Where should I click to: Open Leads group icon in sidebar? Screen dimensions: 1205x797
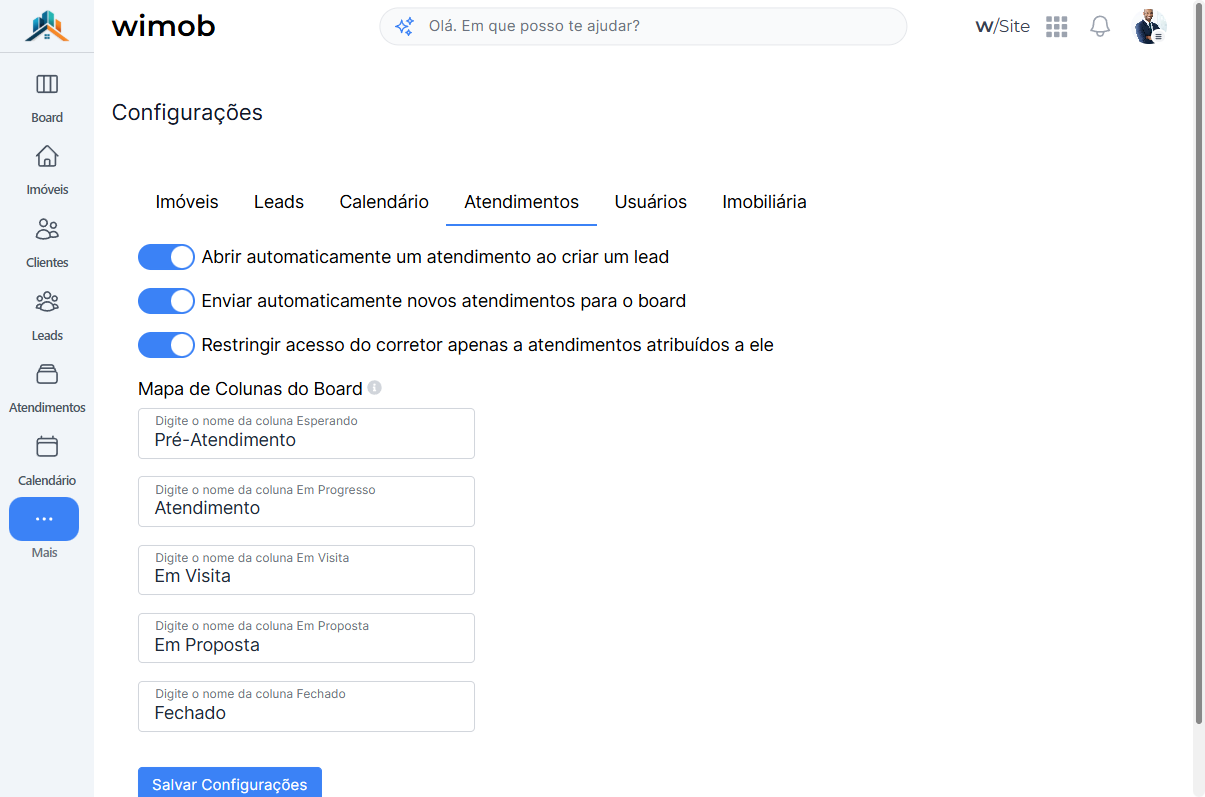tap(47, 302)
